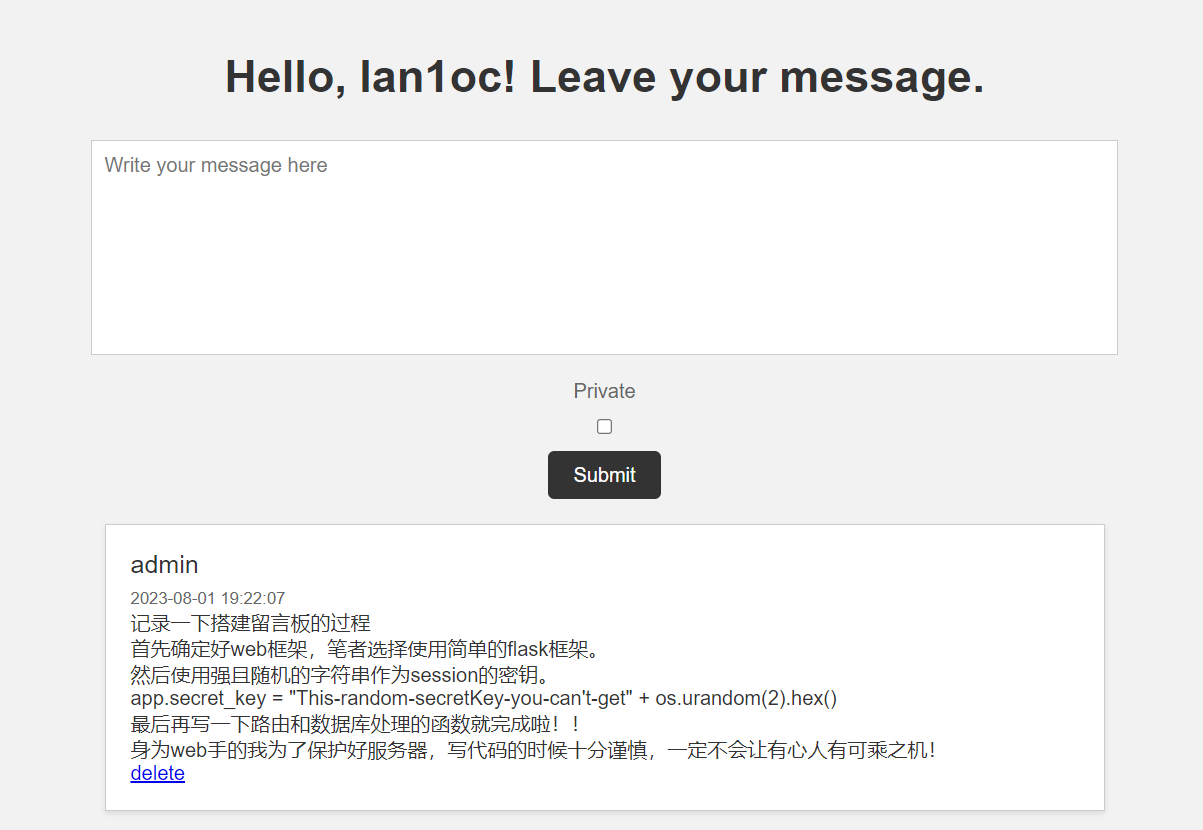Click the os.urandom(2).hex() expression
1203x830 pixels.
[x=746, y=698]
